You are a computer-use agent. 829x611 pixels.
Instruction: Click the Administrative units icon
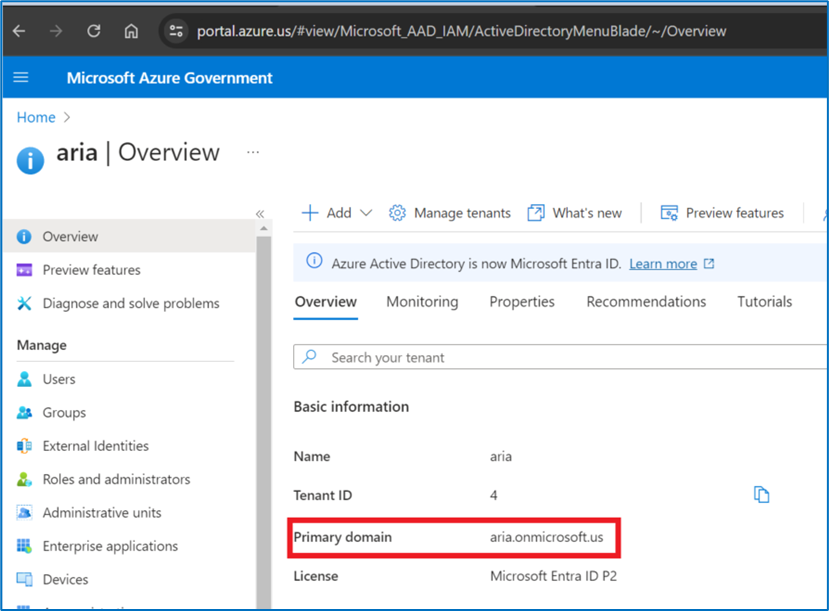[x=24, y=512]
